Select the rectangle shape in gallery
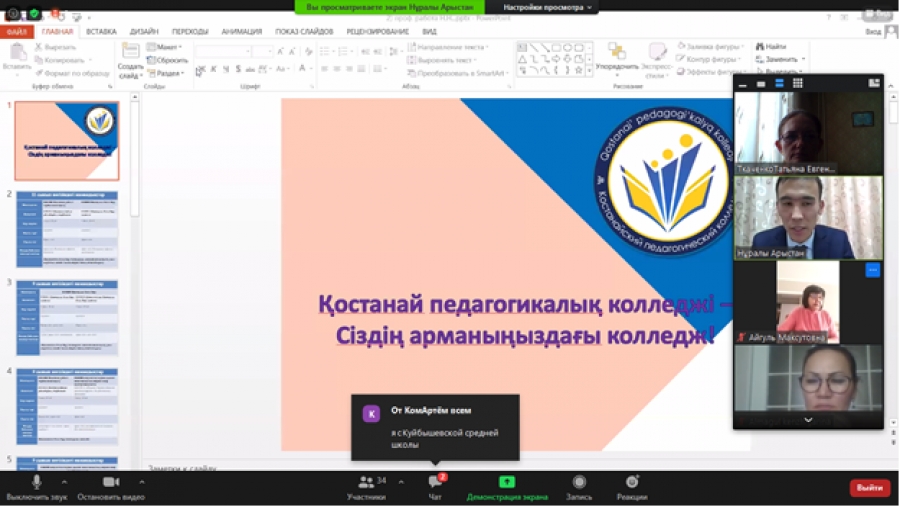The image size is (900, 507). pyautogui.click(x=556, y=48)
